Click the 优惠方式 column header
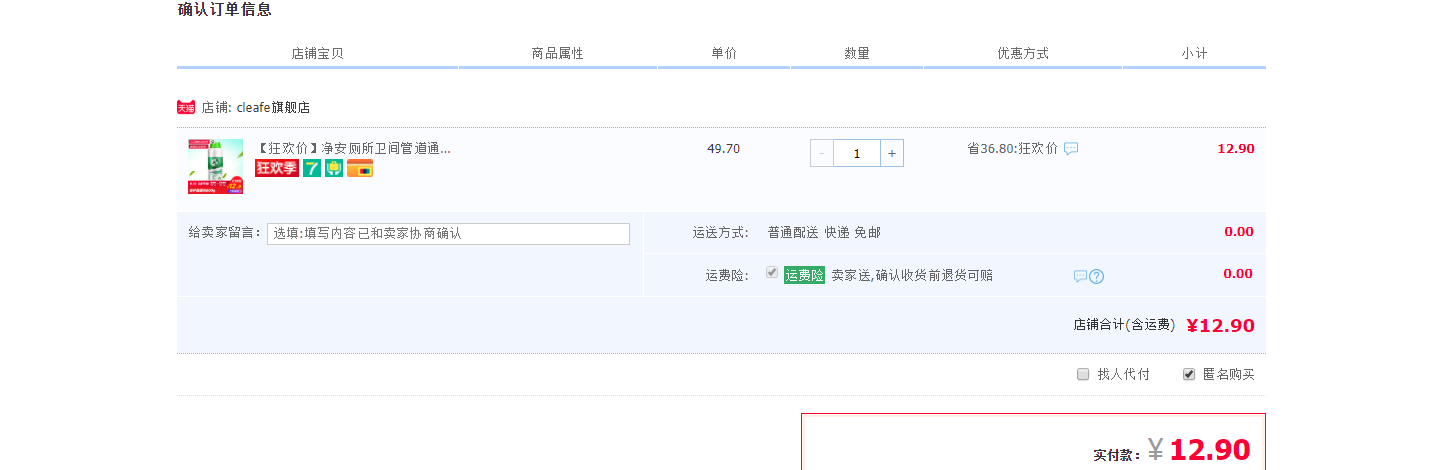Screen dimensions: 1455x470 pos(1023,53)
